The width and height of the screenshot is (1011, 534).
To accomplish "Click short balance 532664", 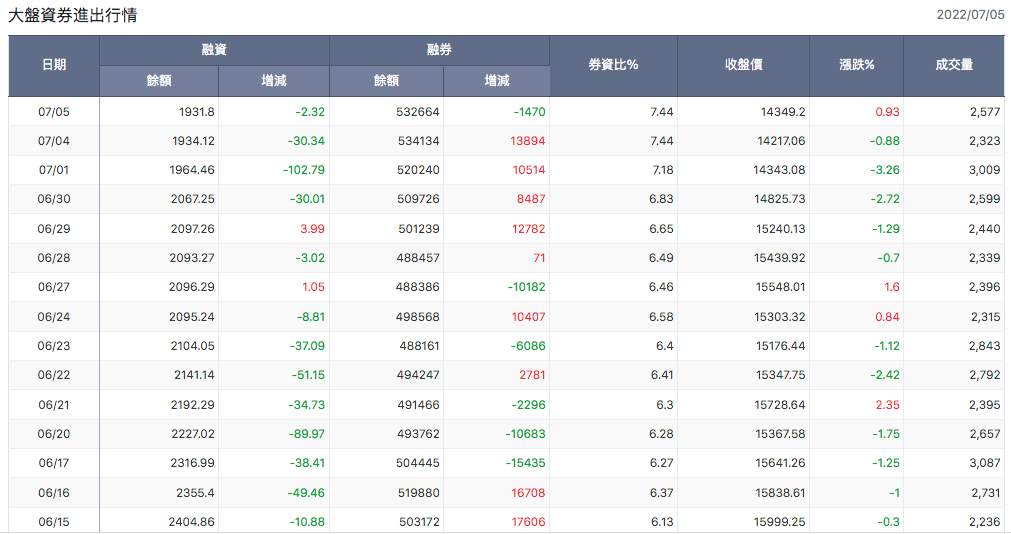I will pyautogui.click(x=418, y=112).
